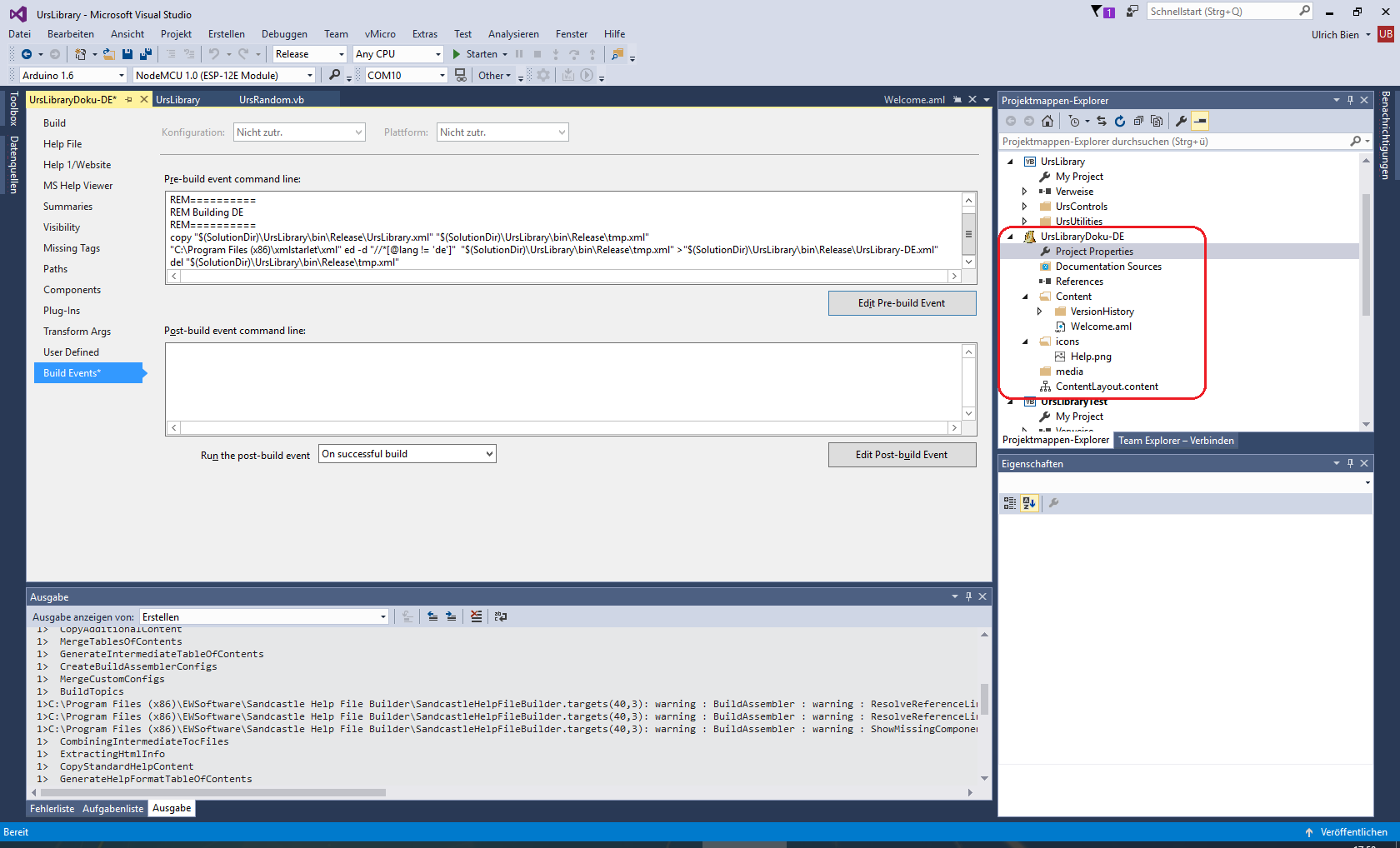The width and height of the screenshot is (1400, 848).
Task: Open the Debuggen menu
Action: point(284,34)
